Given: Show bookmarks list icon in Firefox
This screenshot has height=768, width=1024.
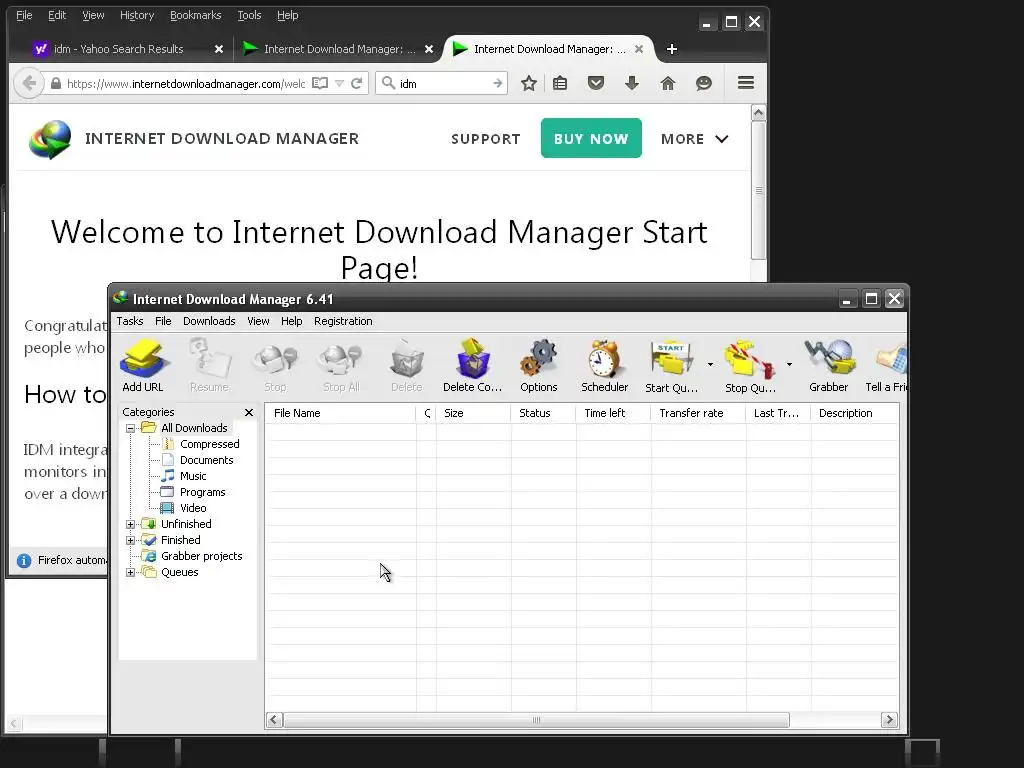Looking at the screenshot, I should pos(560,84).
